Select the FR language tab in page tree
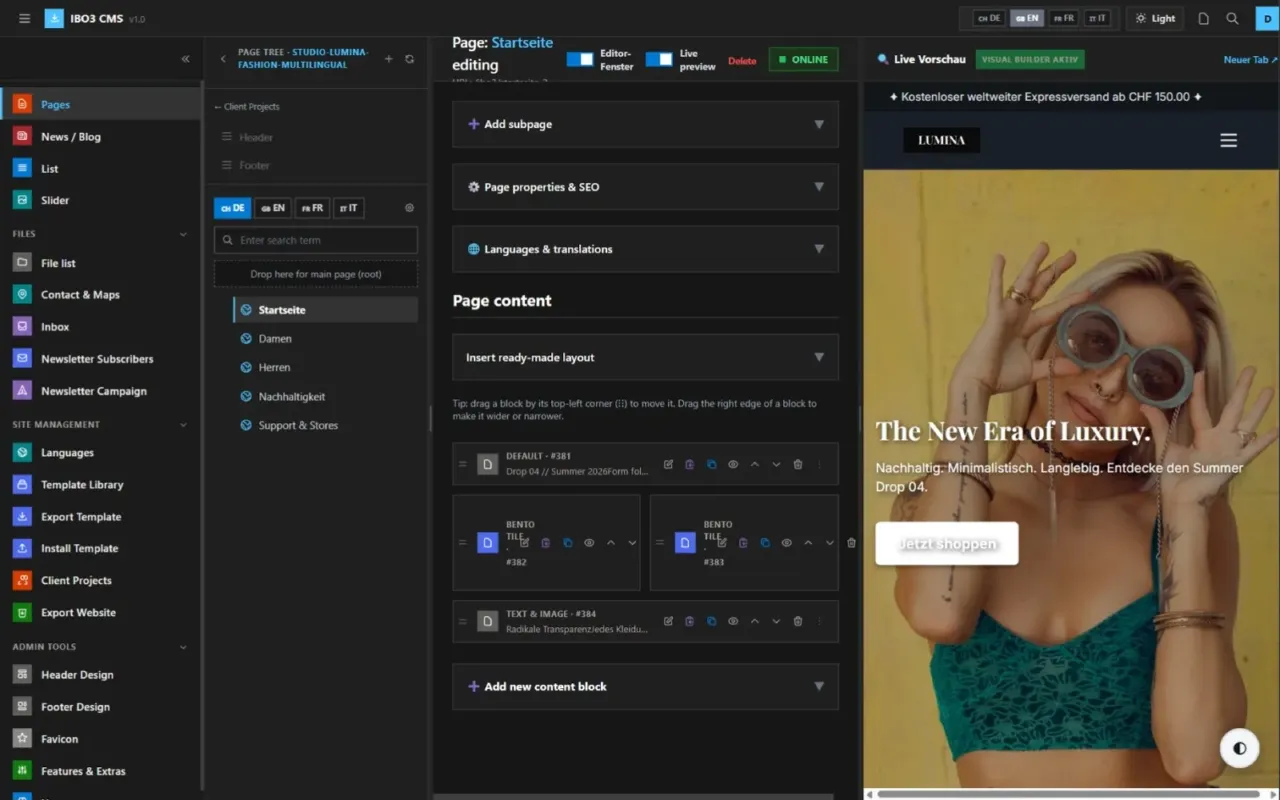The width and height of the screenshot is (1280, 800). 312,208
